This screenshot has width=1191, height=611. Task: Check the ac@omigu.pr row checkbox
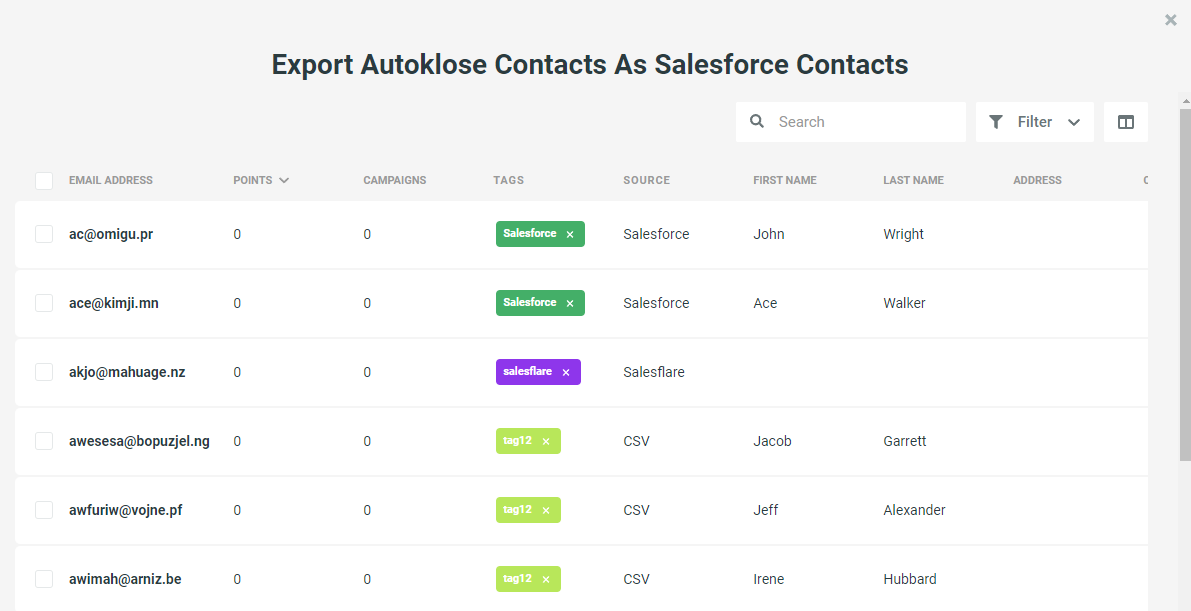click(44, 234)
